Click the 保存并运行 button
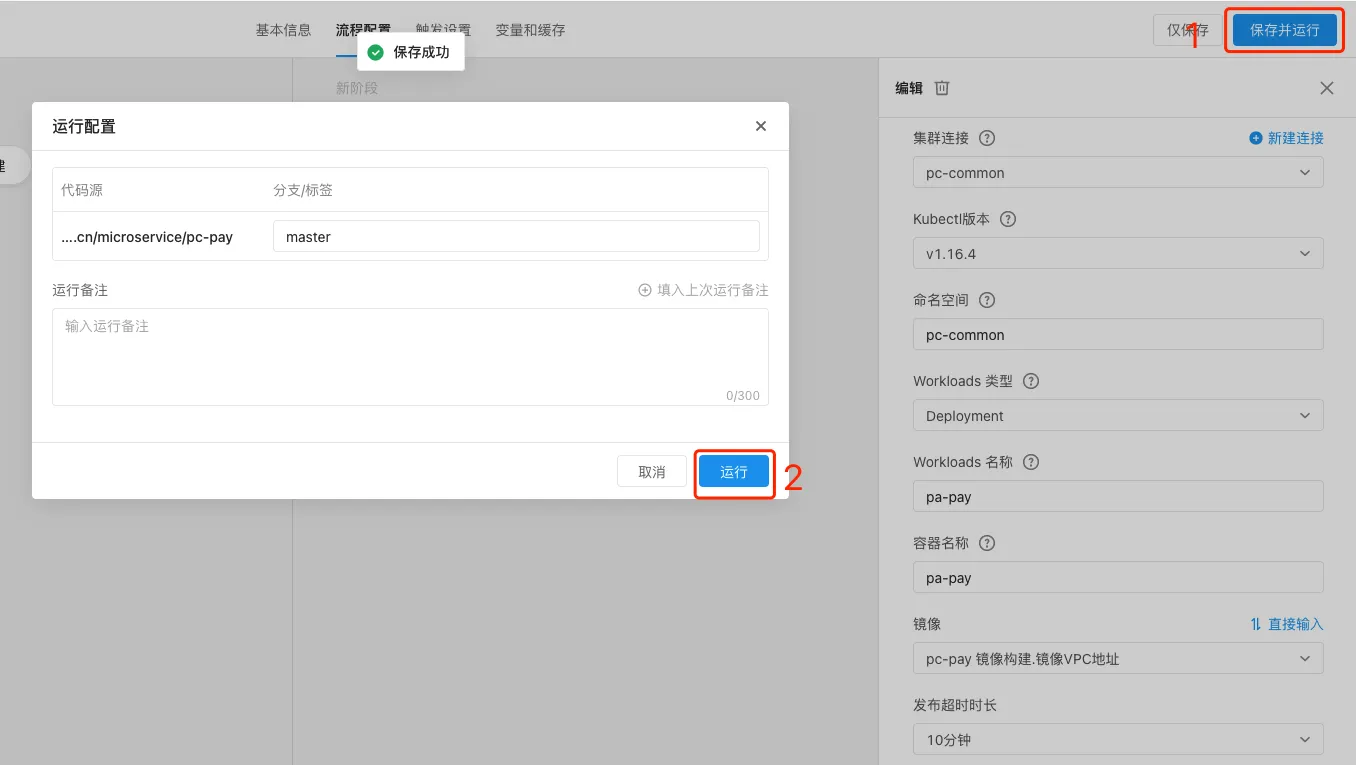 point(1285,30)
